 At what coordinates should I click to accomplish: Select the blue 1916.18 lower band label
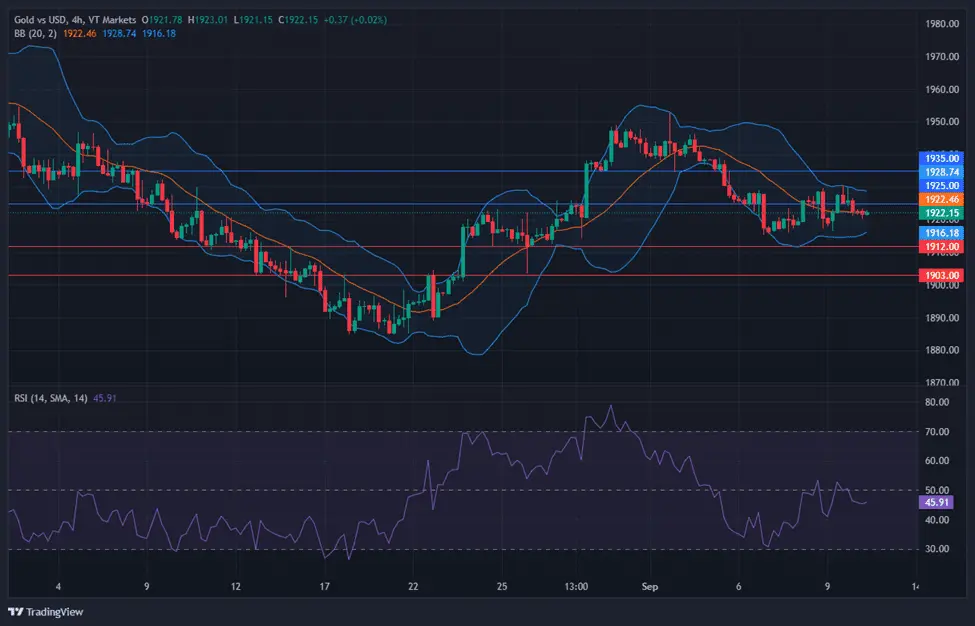(x=940, y=232)
